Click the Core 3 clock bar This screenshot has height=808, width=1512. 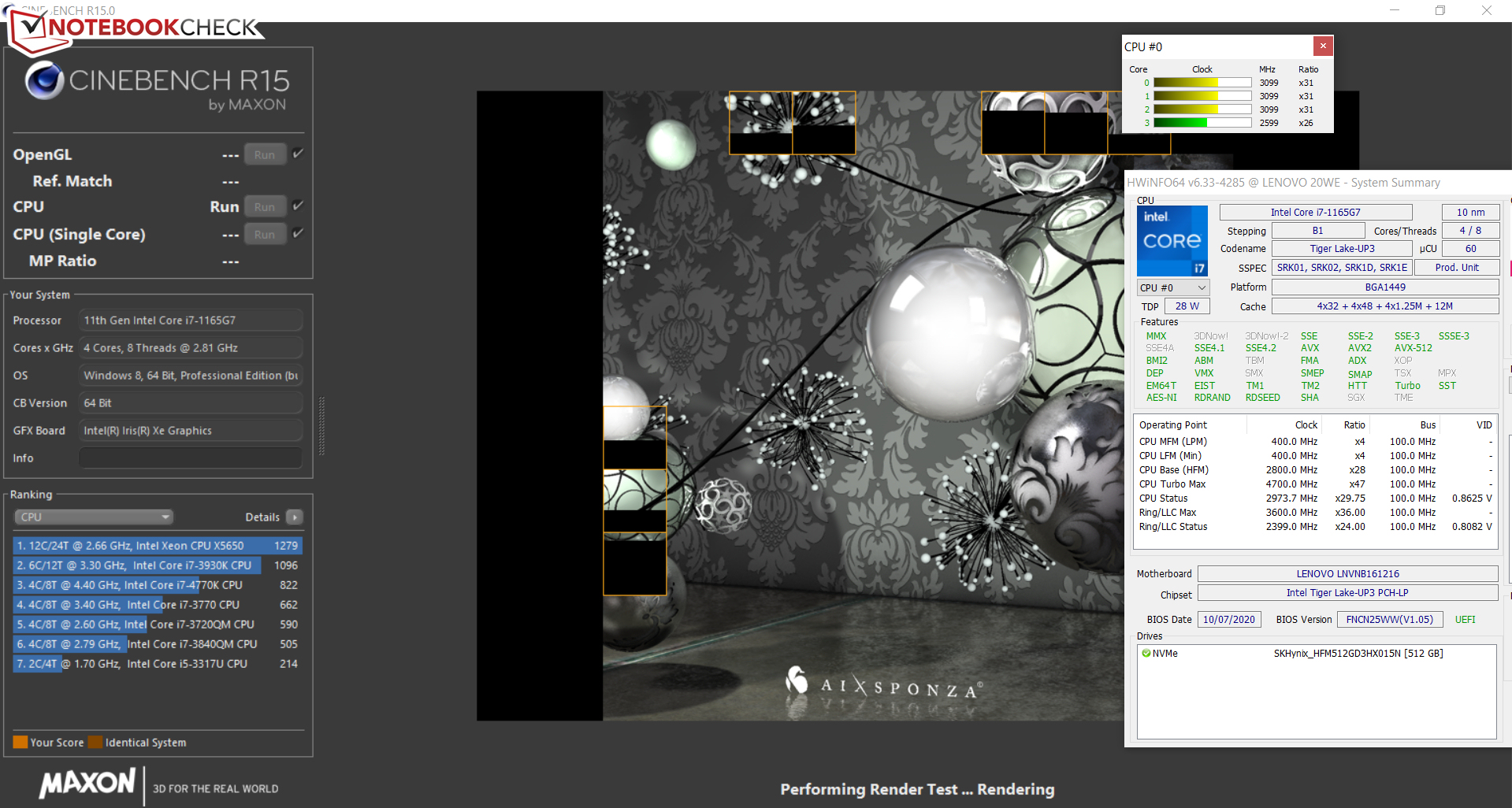click(x=1202, y=123)
